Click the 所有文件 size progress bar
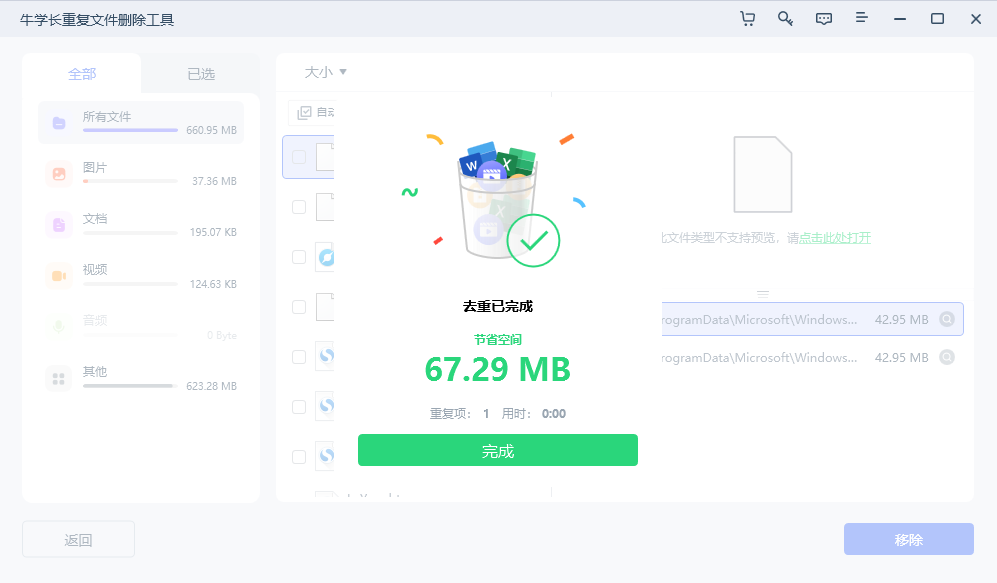Image resolution: width=997 pixels, height=583 pixels. coord(130,130)
